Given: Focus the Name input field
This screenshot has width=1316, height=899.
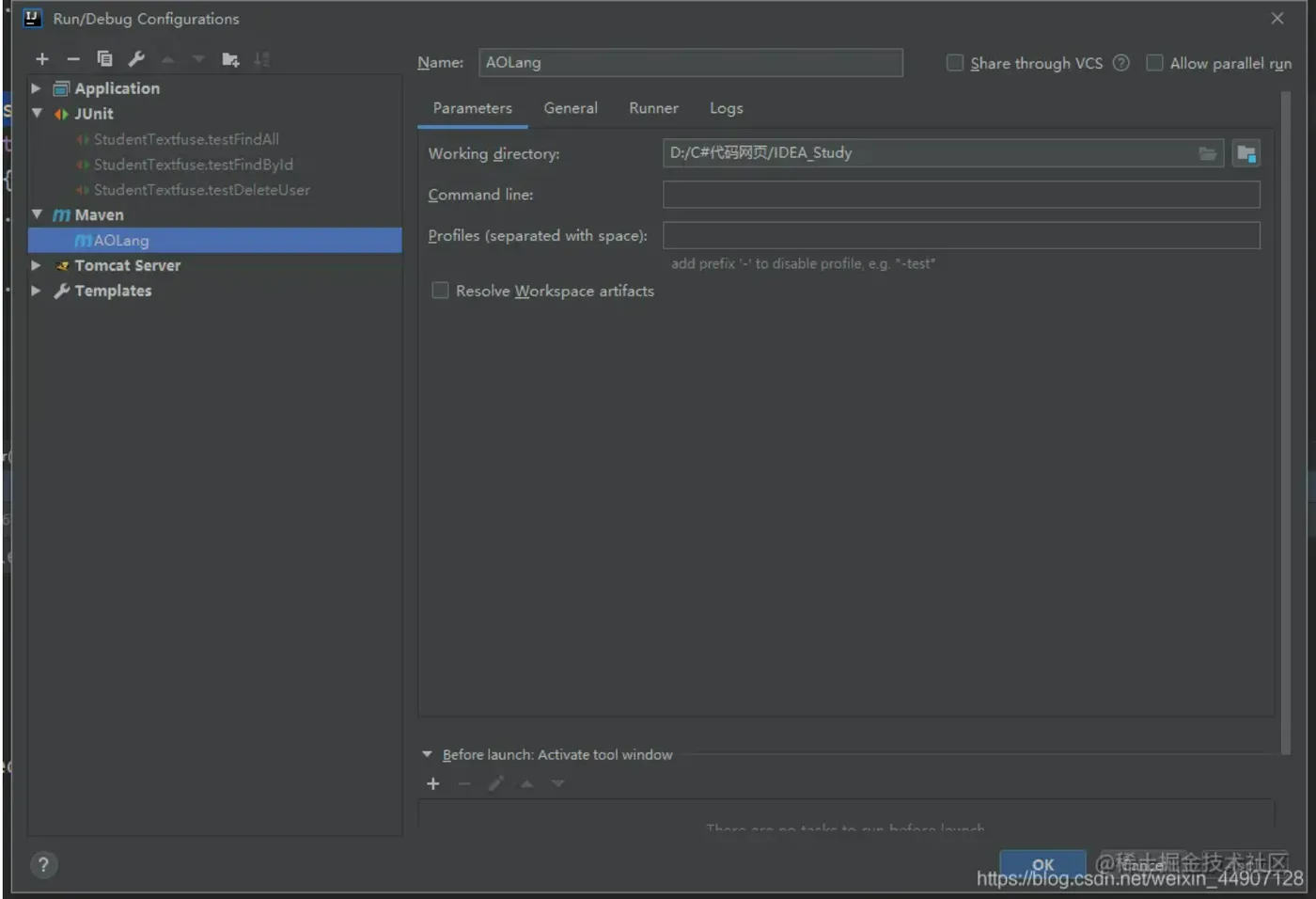Looking at the screenshot, I should coord(691,63).
